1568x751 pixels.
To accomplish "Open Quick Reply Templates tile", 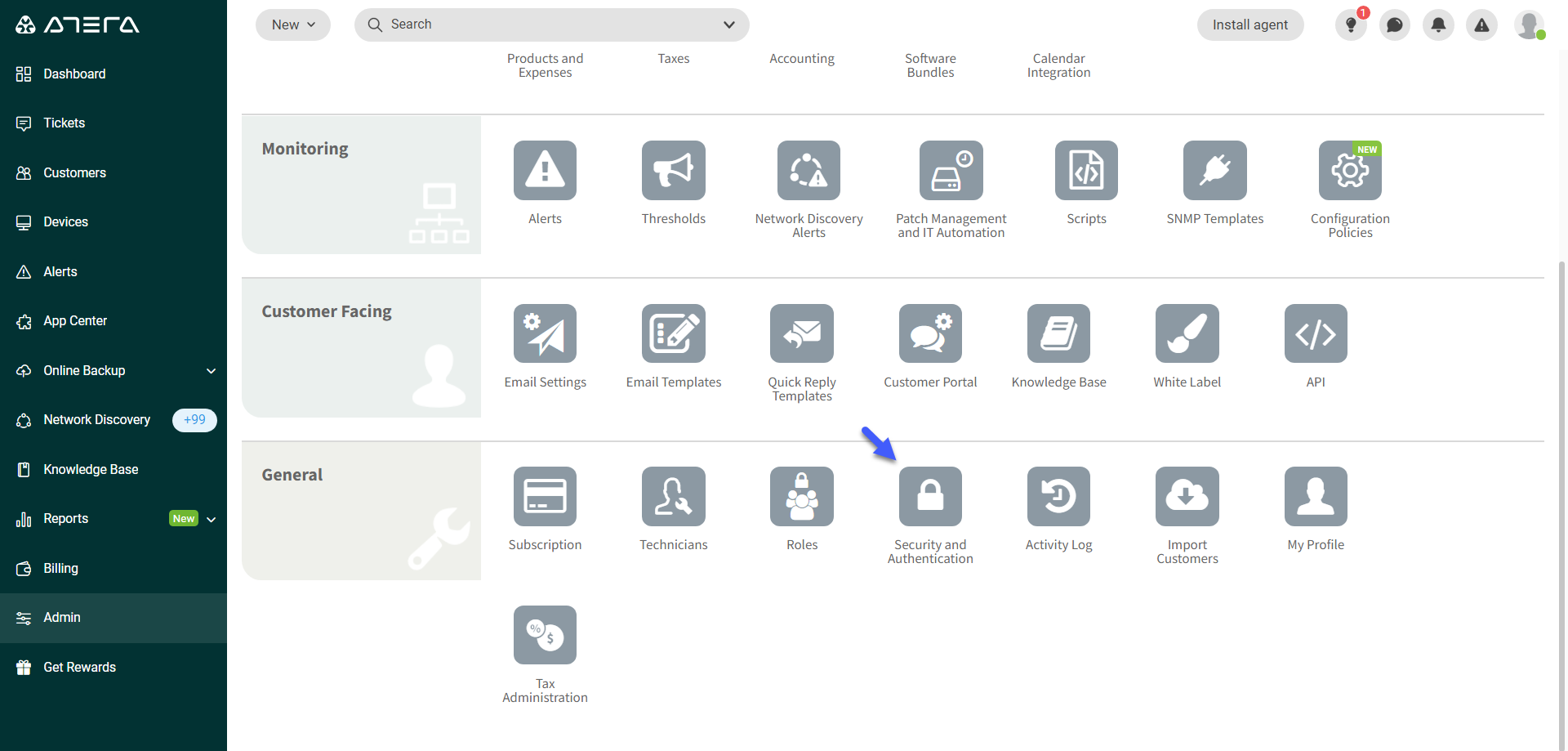I will point(801,333).
